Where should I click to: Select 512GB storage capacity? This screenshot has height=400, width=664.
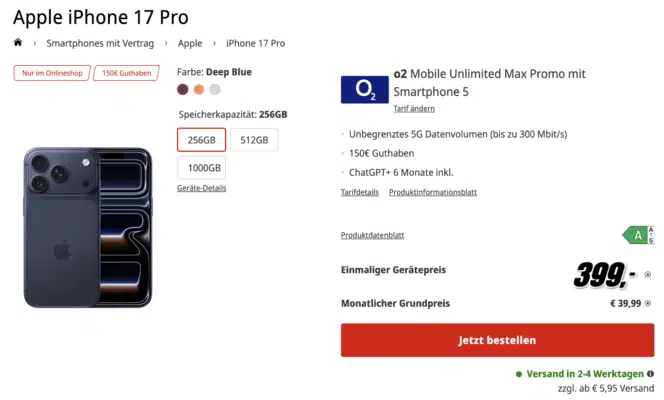254,140
